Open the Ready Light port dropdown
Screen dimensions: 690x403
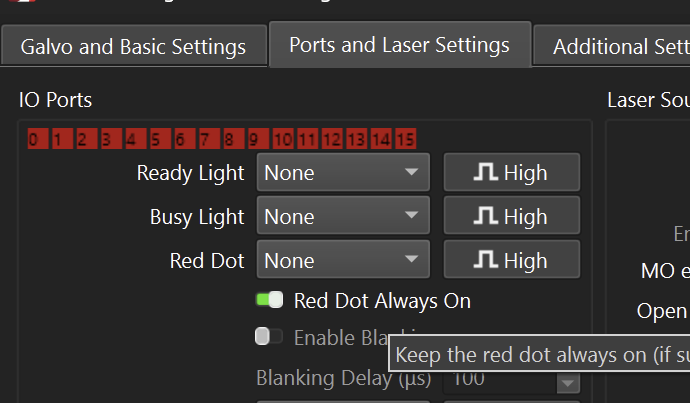[x=343, y=173]
